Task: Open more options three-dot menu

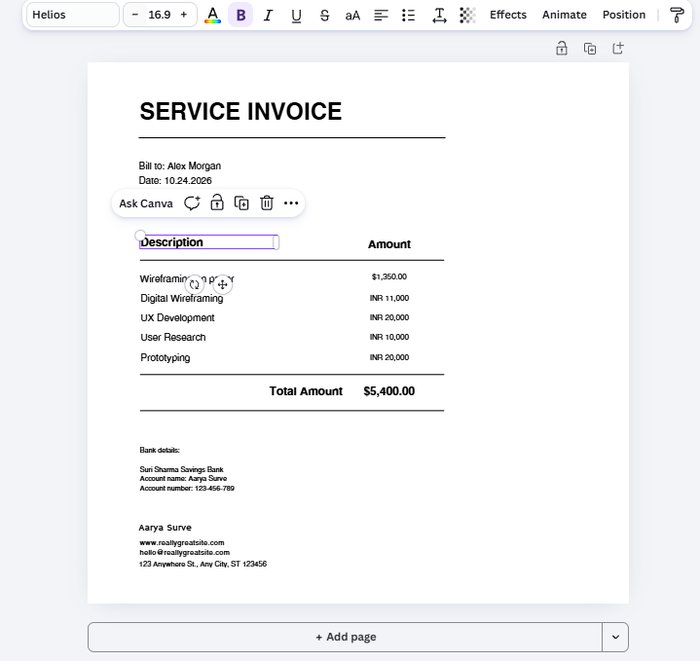Action: [x=291, y=203]
